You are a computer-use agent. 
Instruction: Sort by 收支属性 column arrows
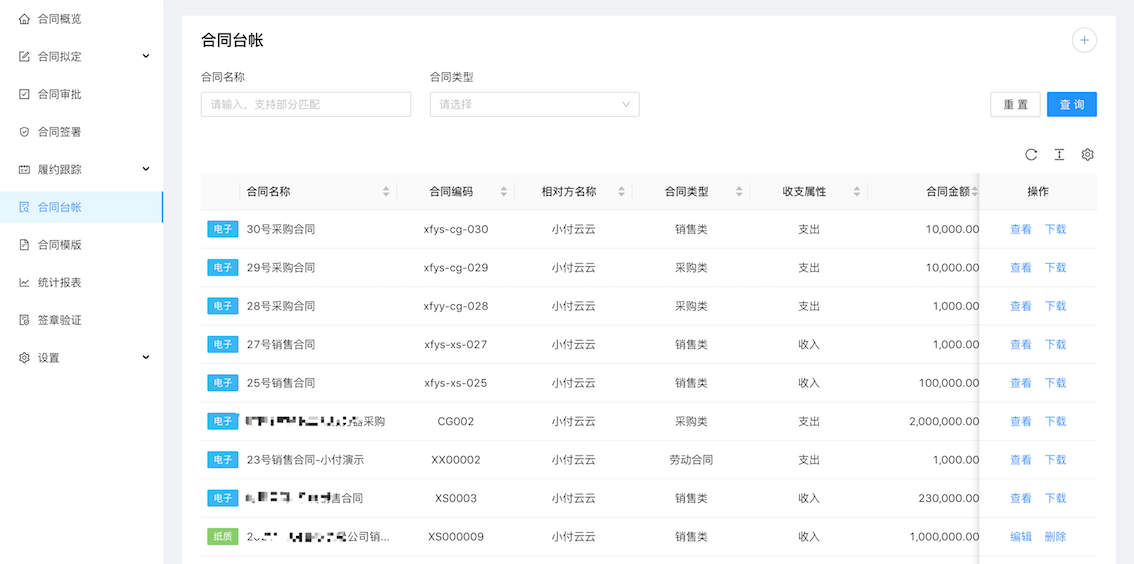click(x=857, y=192)
